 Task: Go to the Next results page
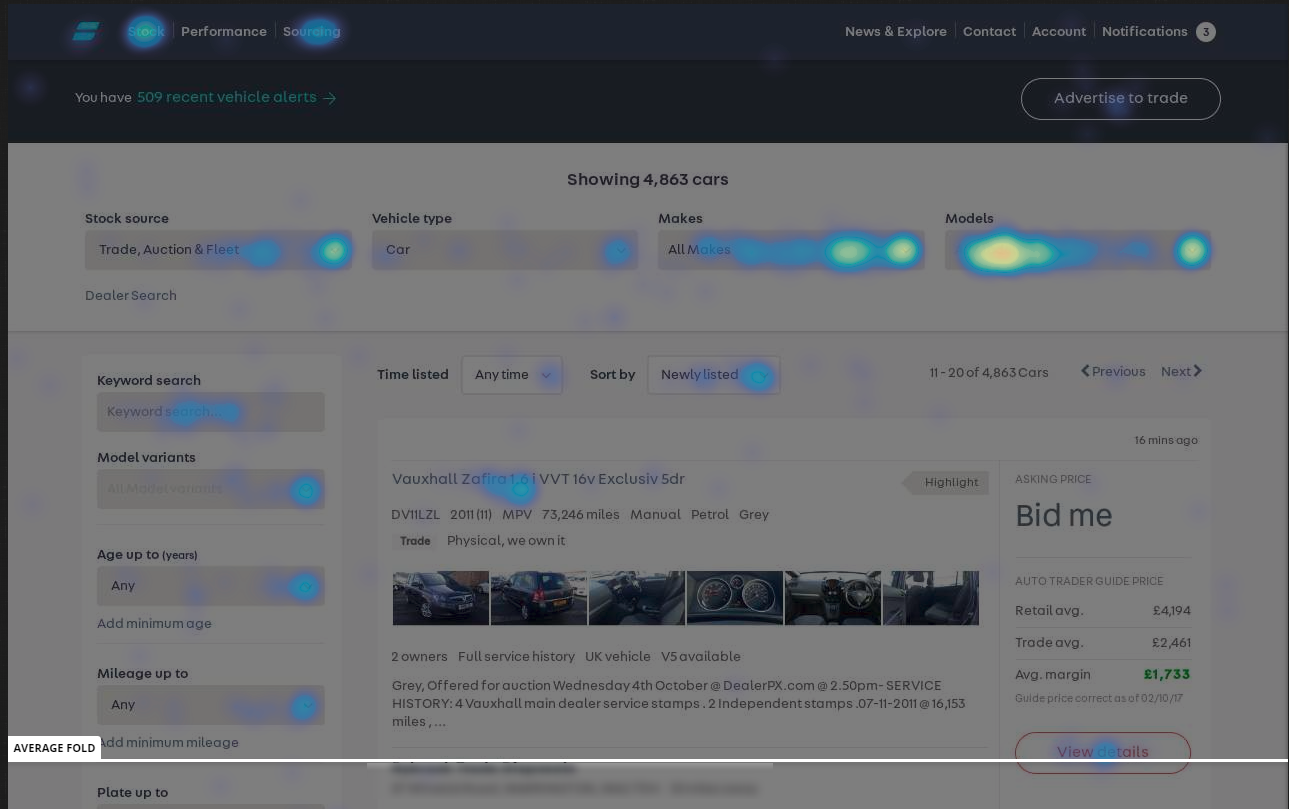(1181, 371)
